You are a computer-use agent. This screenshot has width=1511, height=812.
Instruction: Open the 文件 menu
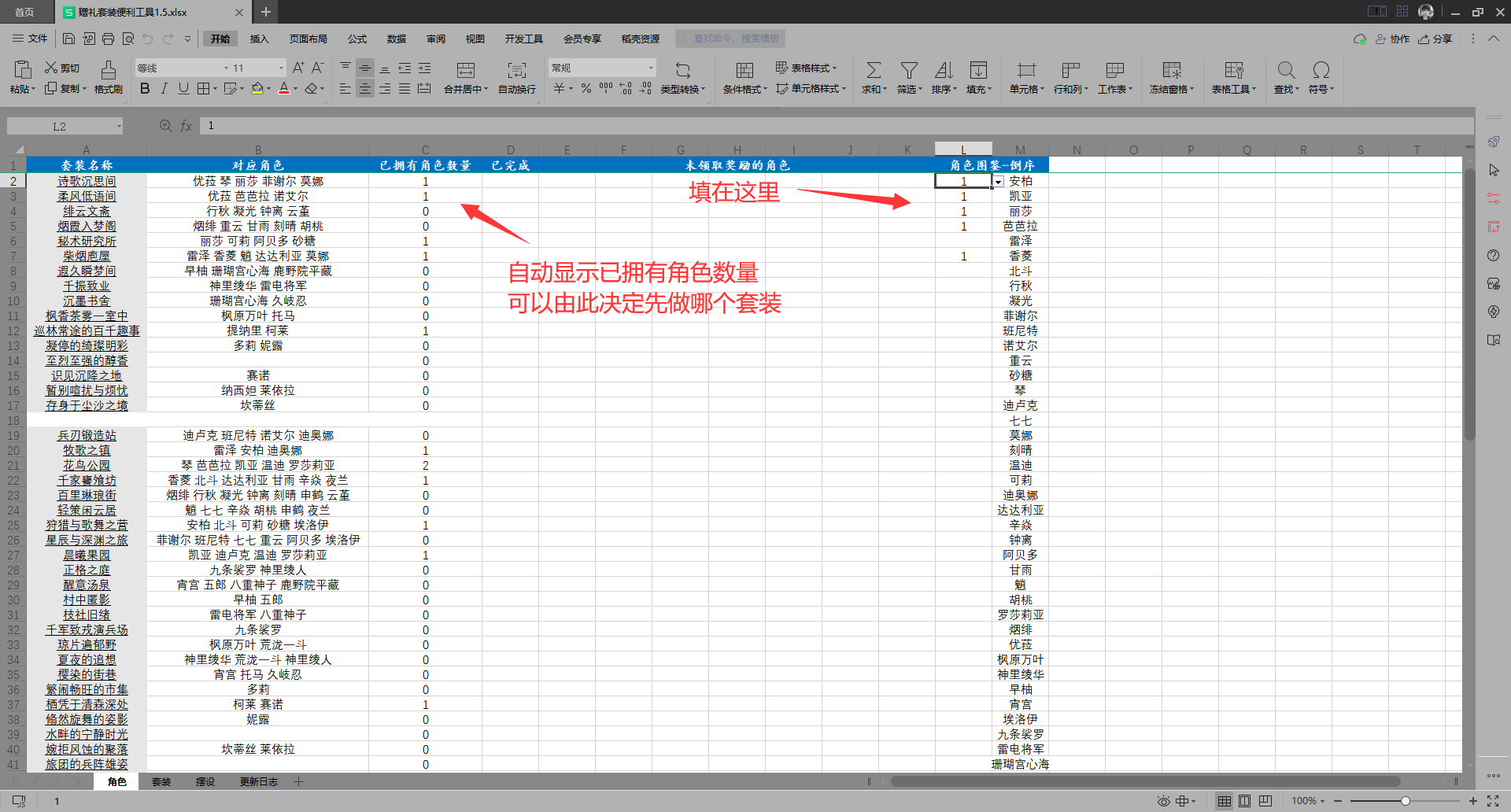click(30, 39)
